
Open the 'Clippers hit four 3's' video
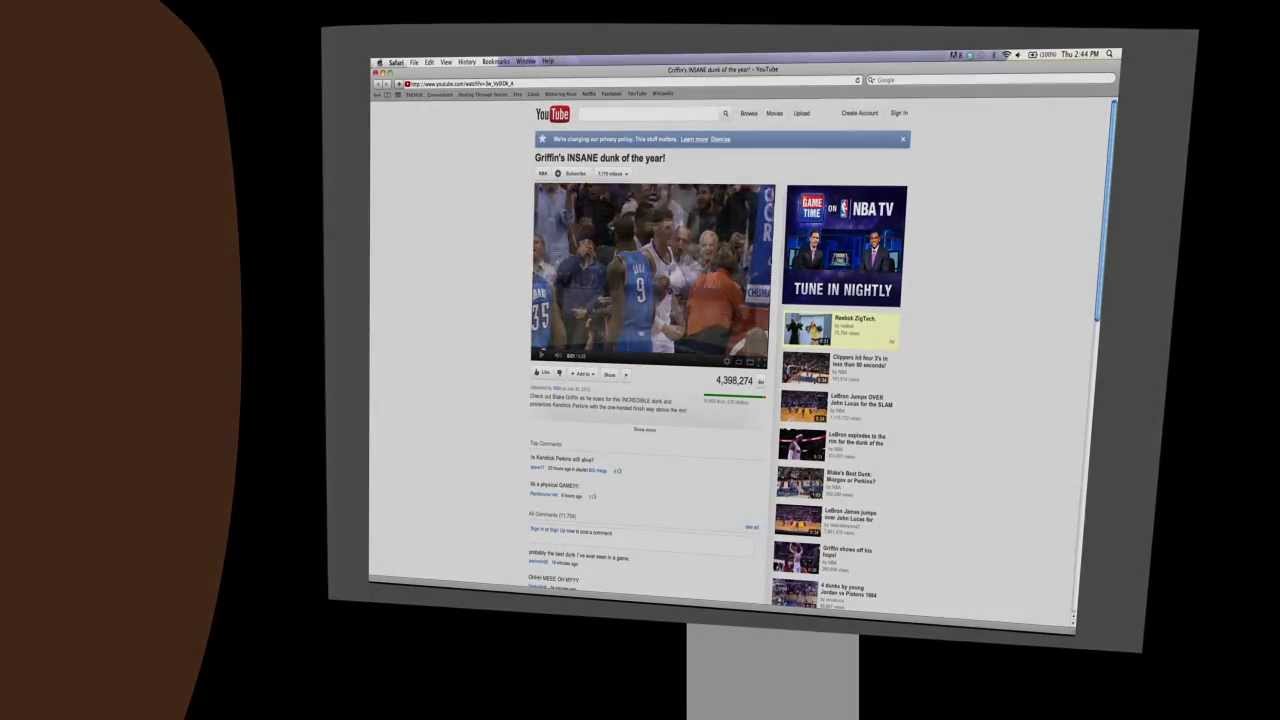838,368
